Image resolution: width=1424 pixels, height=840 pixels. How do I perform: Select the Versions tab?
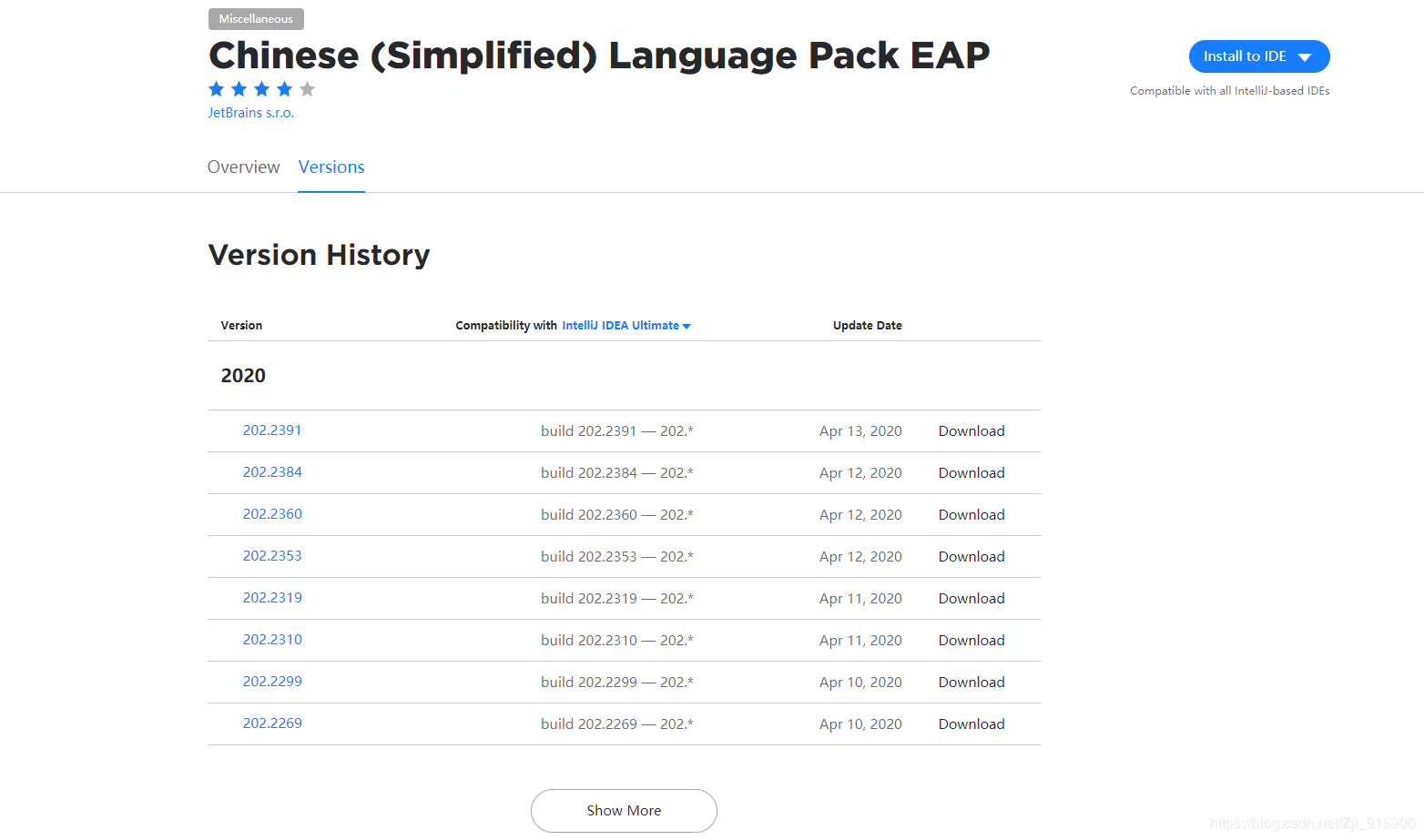point(331,167)
